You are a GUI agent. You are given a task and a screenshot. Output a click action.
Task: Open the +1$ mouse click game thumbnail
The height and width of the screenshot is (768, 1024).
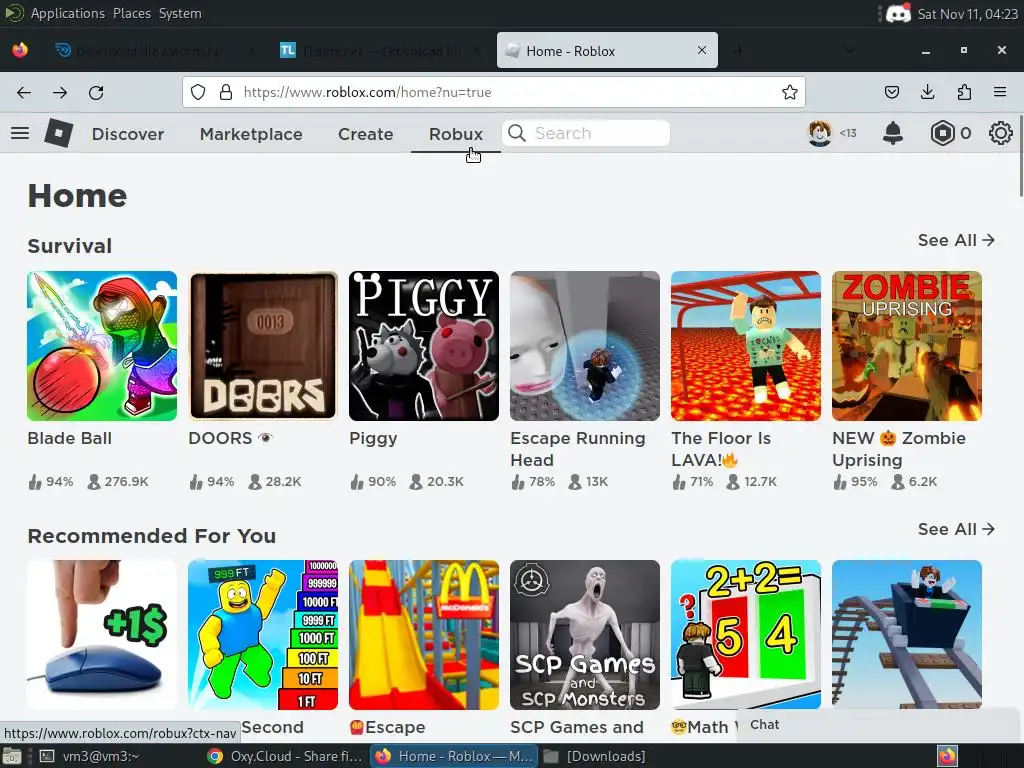102,635
